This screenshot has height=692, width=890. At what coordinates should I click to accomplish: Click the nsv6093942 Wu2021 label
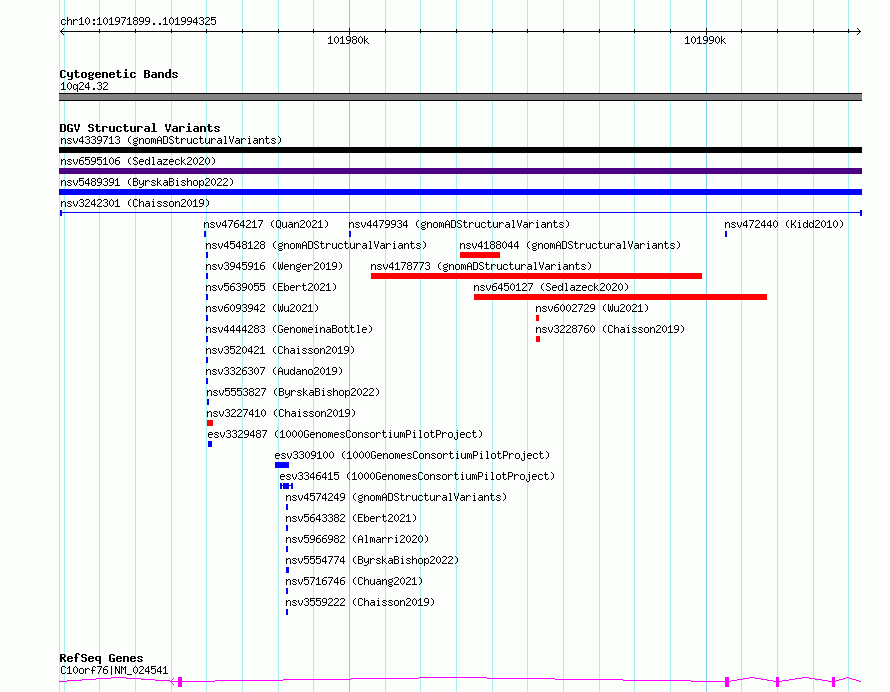(262, 308)
